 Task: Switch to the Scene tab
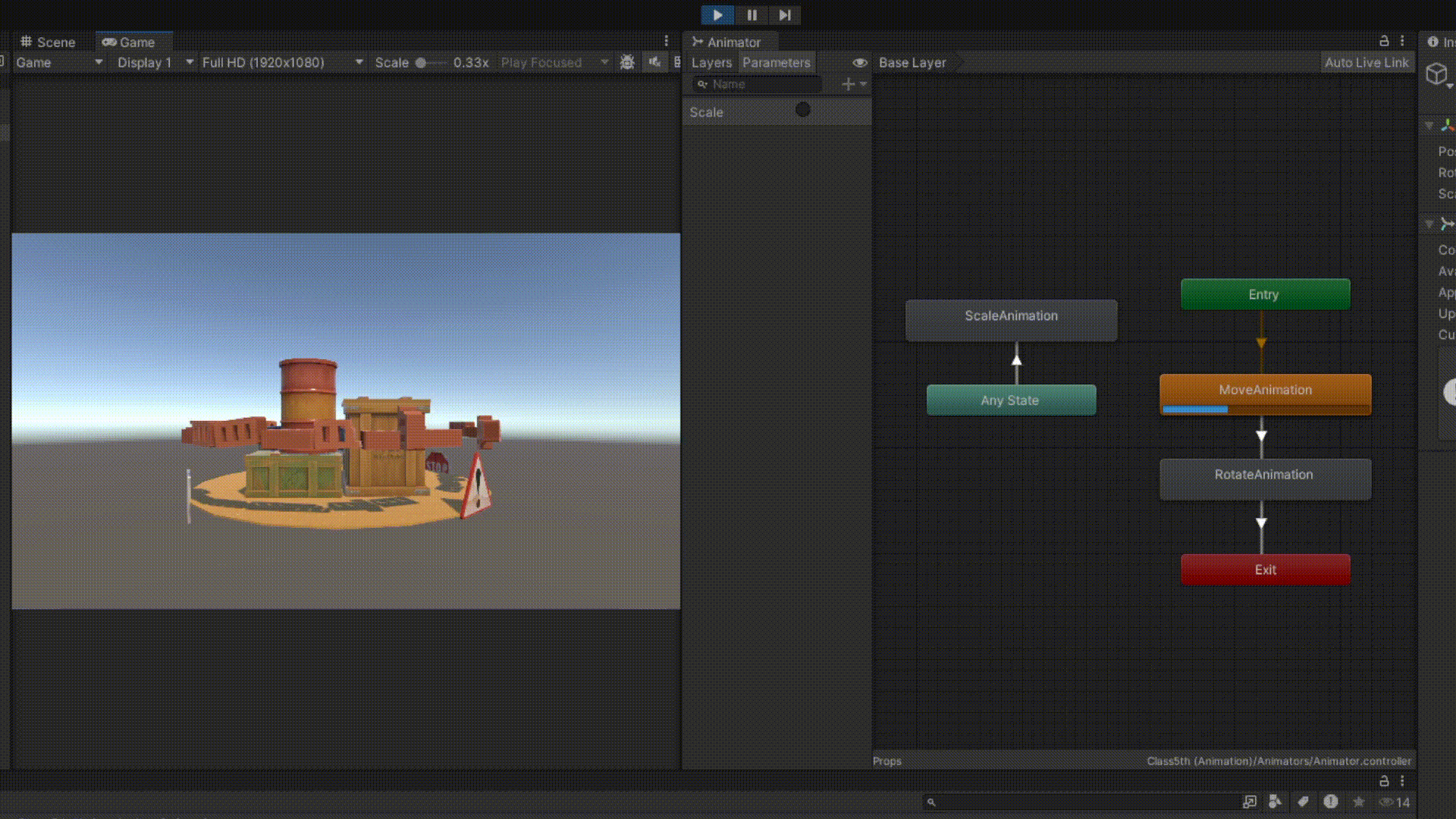coord(48,42)
